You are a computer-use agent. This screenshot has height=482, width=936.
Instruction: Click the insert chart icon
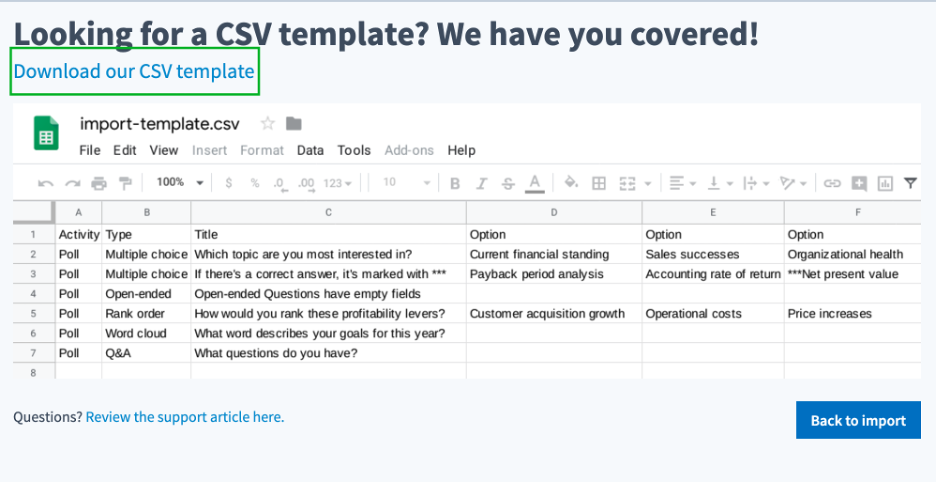(885, 183)
